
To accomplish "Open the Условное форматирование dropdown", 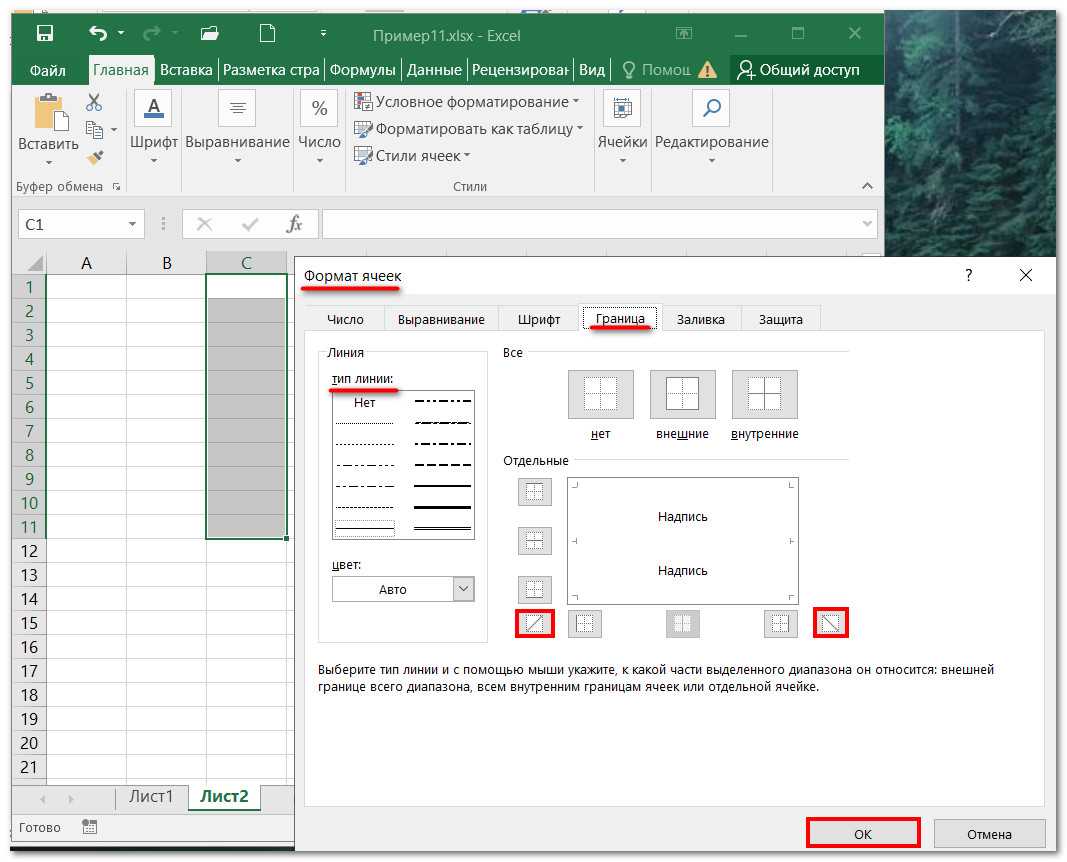I will (467, 102).
